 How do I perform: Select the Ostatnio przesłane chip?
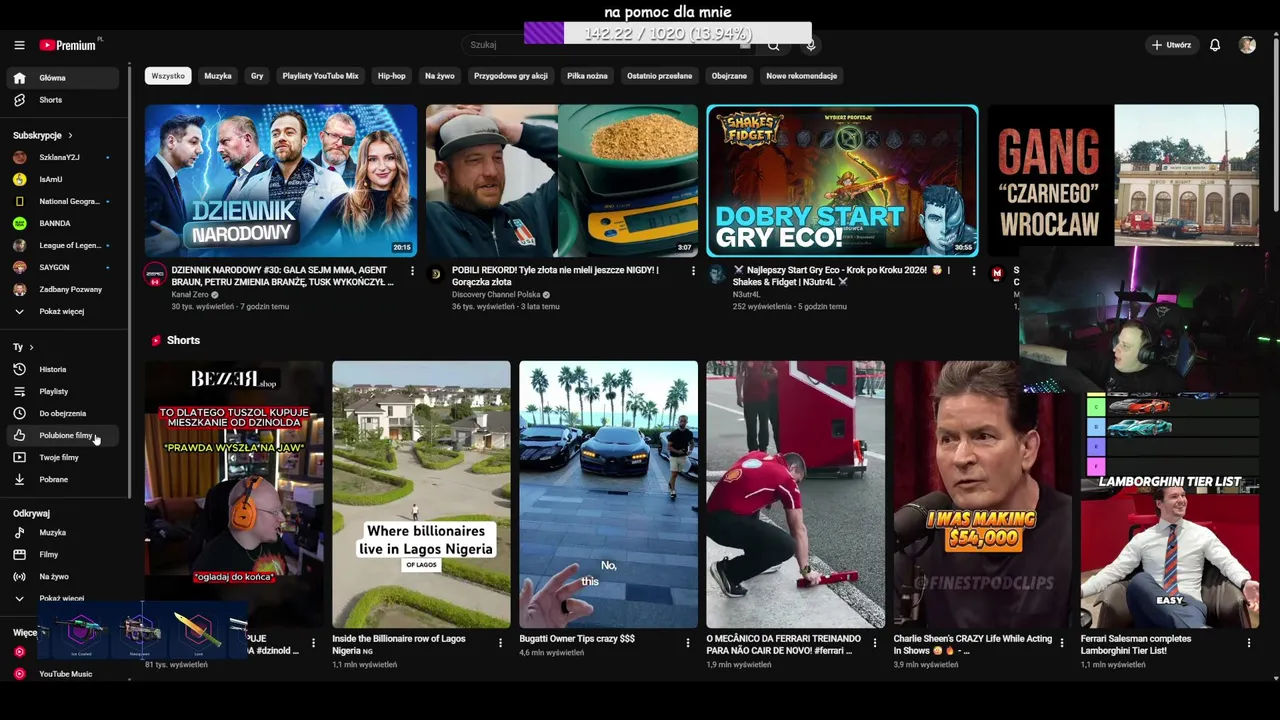click(x=660, y=76)
